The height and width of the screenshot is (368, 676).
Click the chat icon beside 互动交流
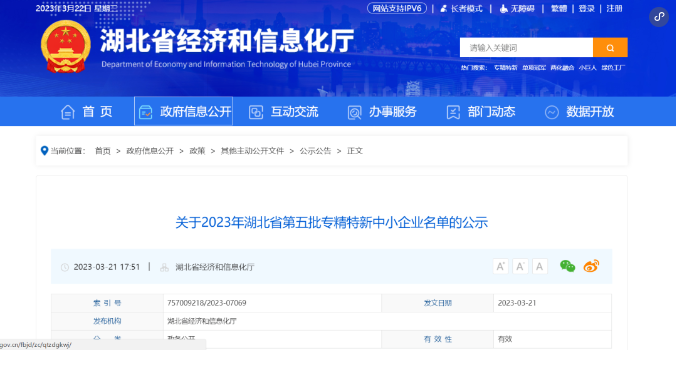click(256, 112)
